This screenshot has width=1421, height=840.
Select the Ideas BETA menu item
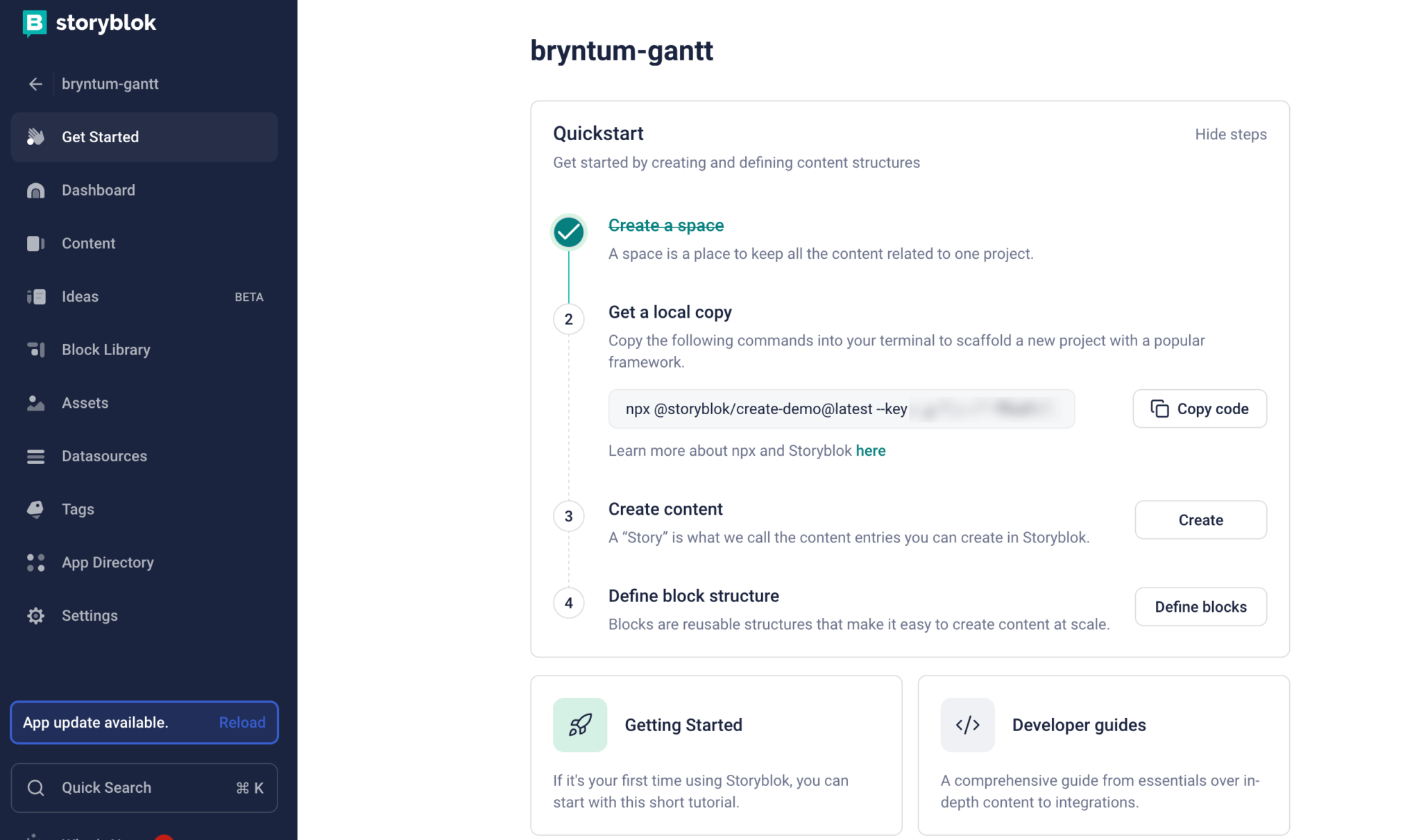(144, 297)
